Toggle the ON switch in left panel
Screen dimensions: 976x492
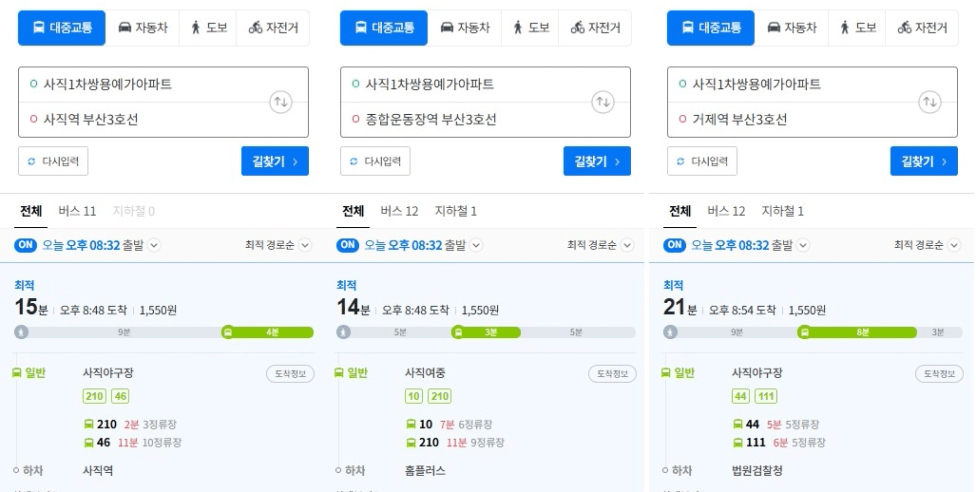[x=26, y=245]
